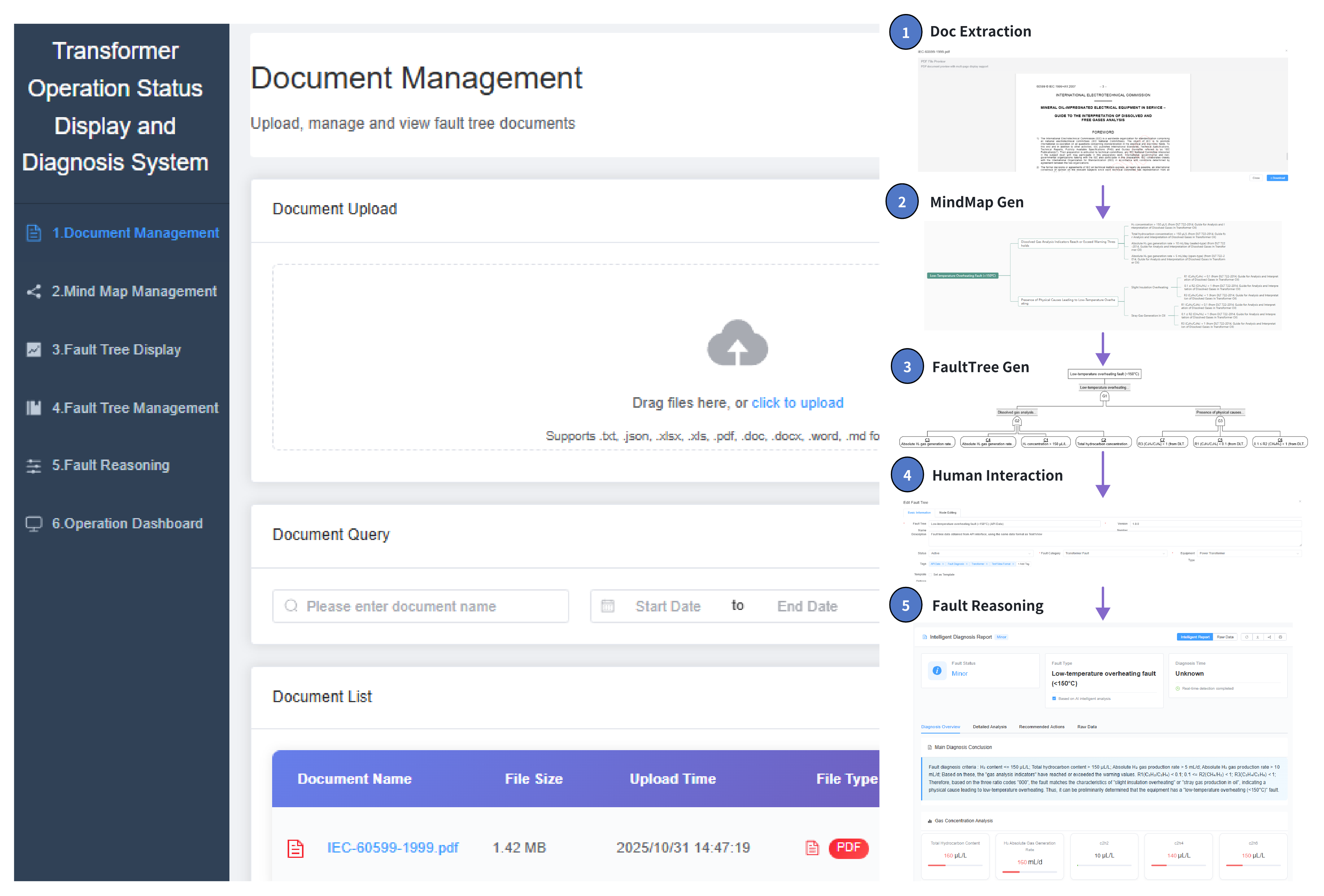The height and width of the screenshot is (896, 1324).
Task: Click the print icon in diagnosis report
Action: tap(1280, 637)
